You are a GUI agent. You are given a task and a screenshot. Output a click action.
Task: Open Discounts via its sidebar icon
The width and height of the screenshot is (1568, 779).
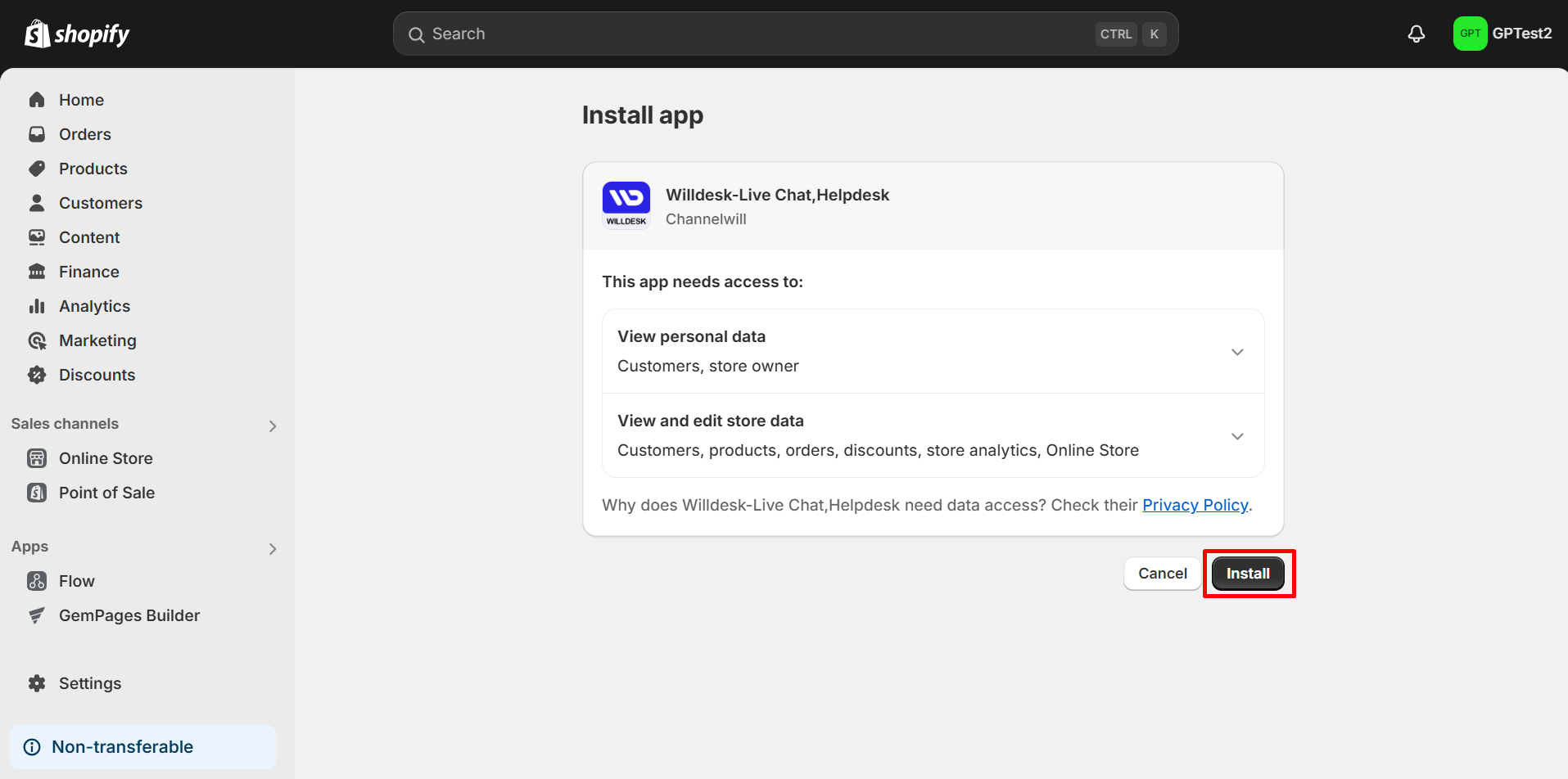coord(37,374)
